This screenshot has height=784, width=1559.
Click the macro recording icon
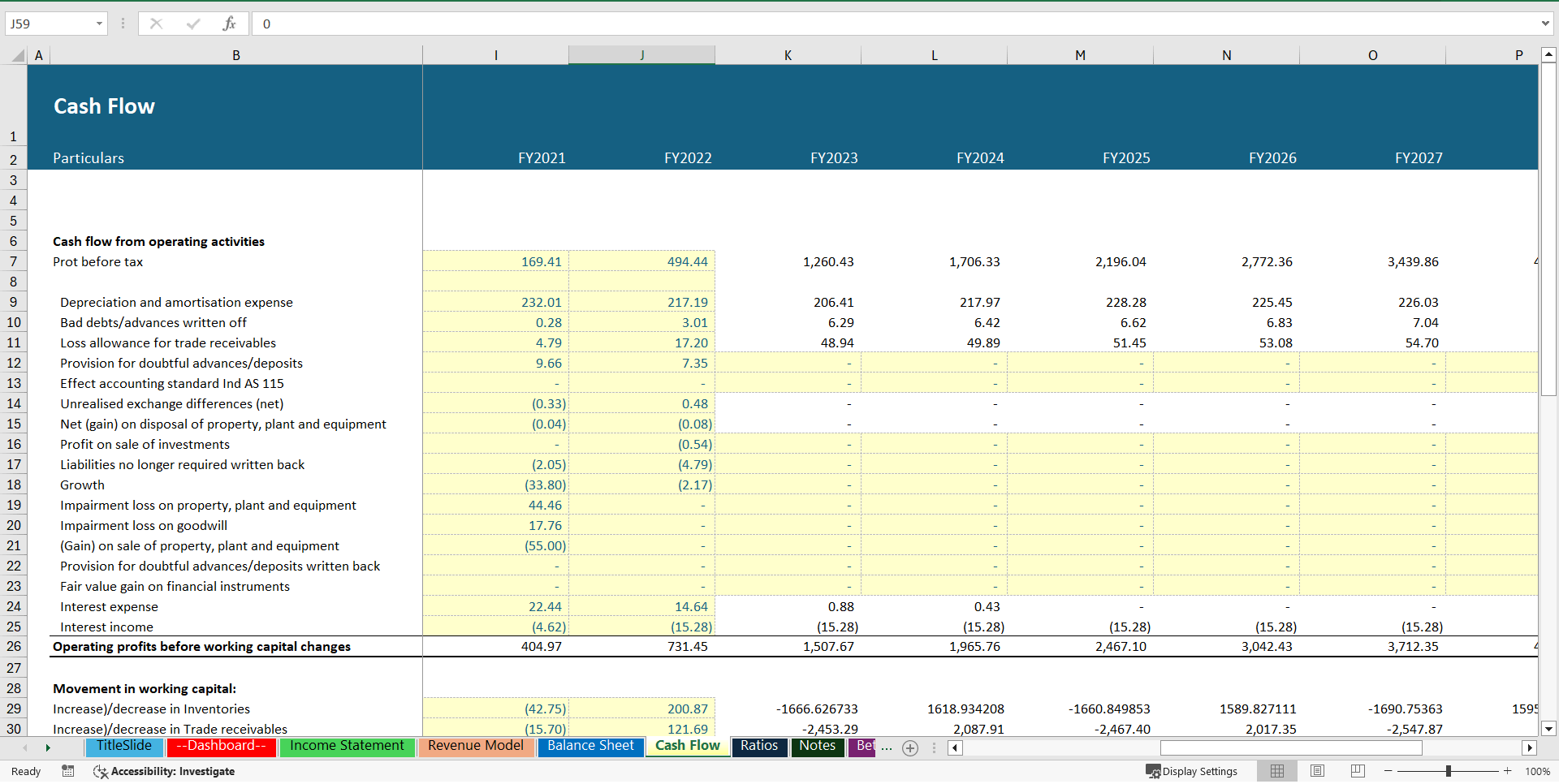click(x=68, y=771)
